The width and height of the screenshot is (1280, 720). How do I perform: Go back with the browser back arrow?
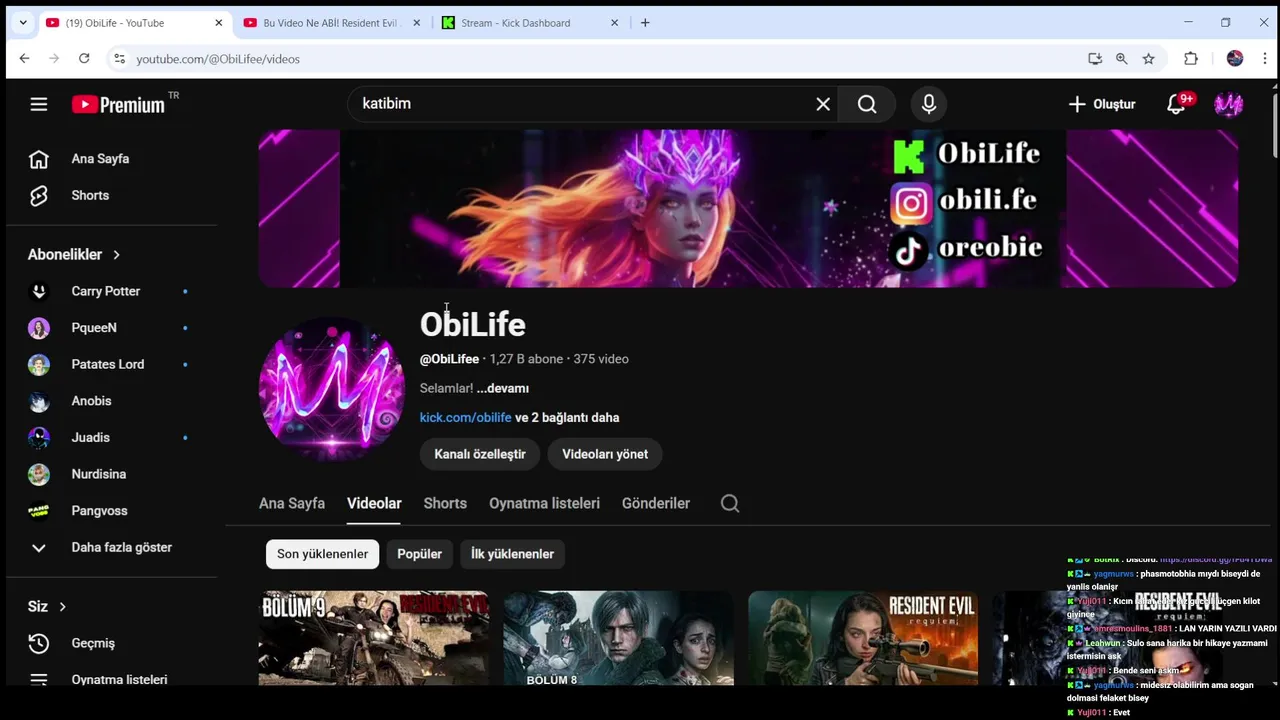[x=24, y=59]
